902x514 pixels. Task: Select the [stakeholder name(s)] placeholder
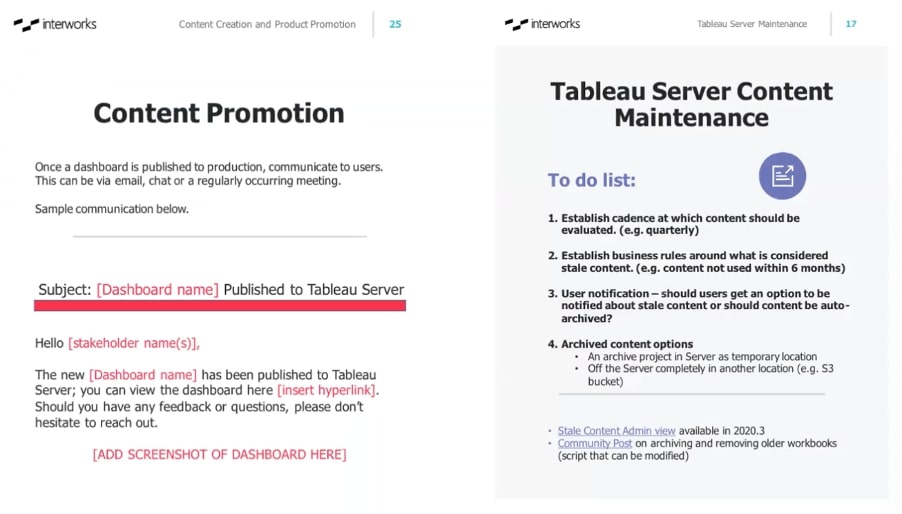(134, 343)
